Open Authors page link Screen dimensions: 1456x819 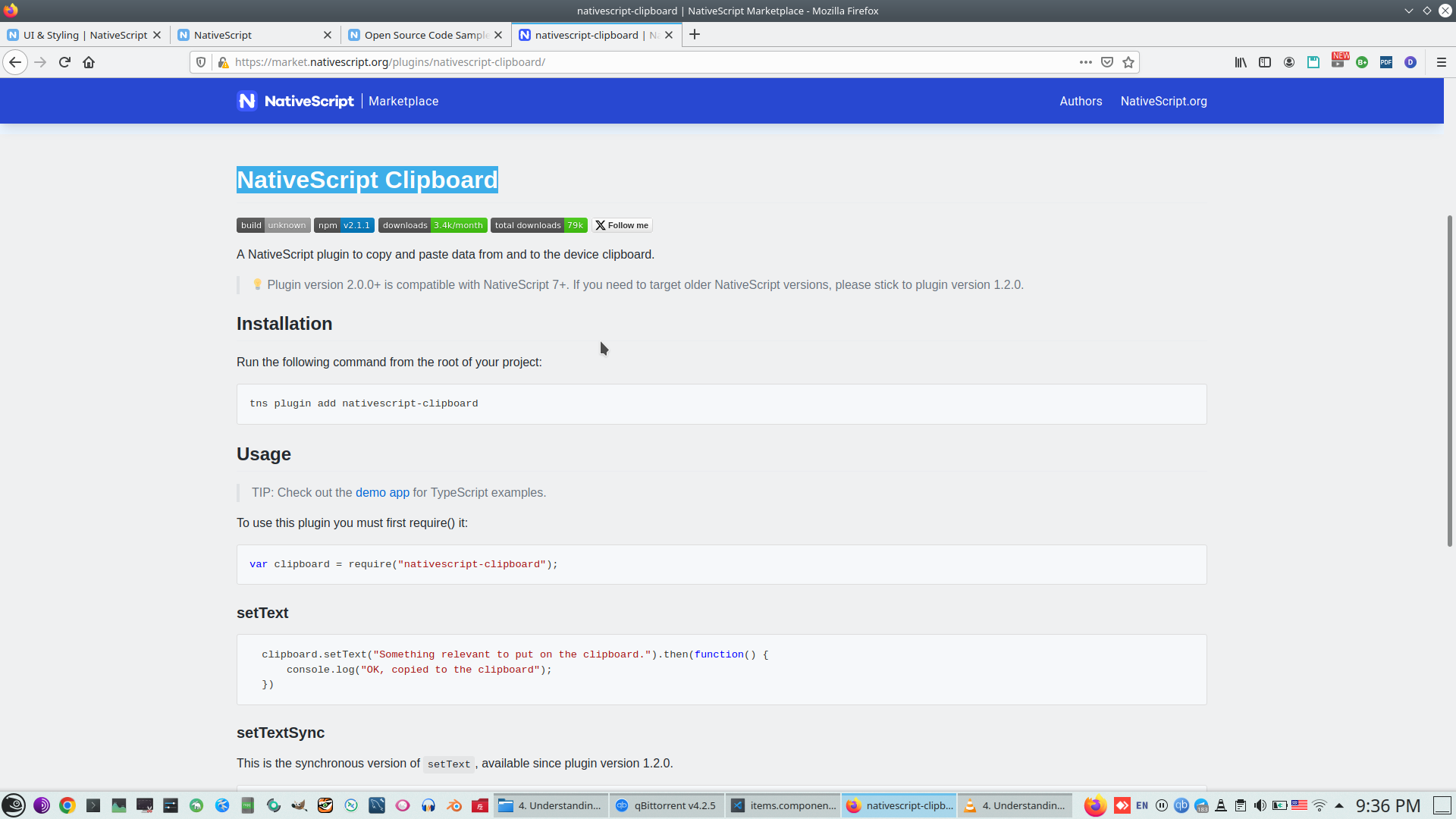[1081, 101]
